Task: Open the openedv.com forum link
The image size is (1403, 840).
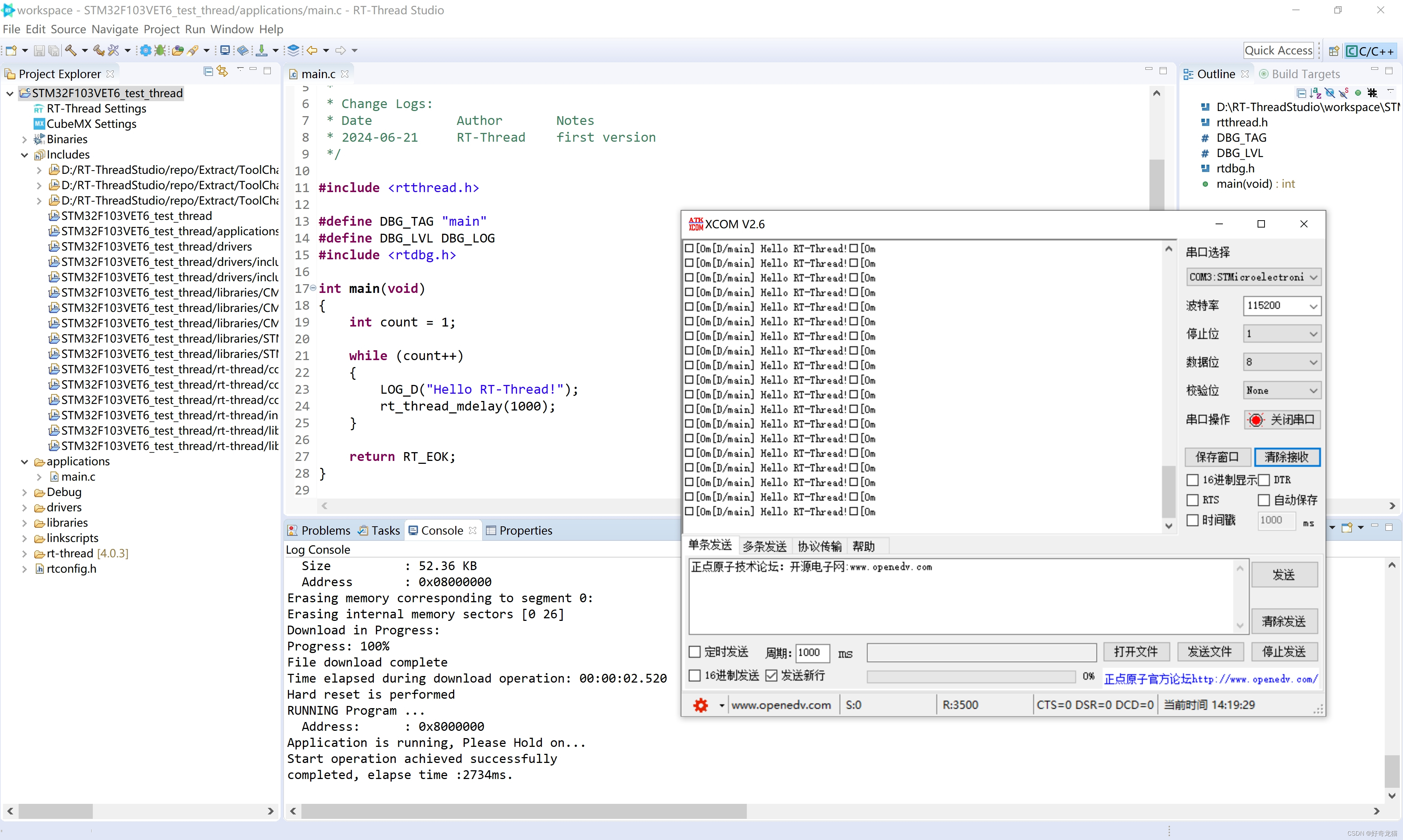Action: 1211,679
